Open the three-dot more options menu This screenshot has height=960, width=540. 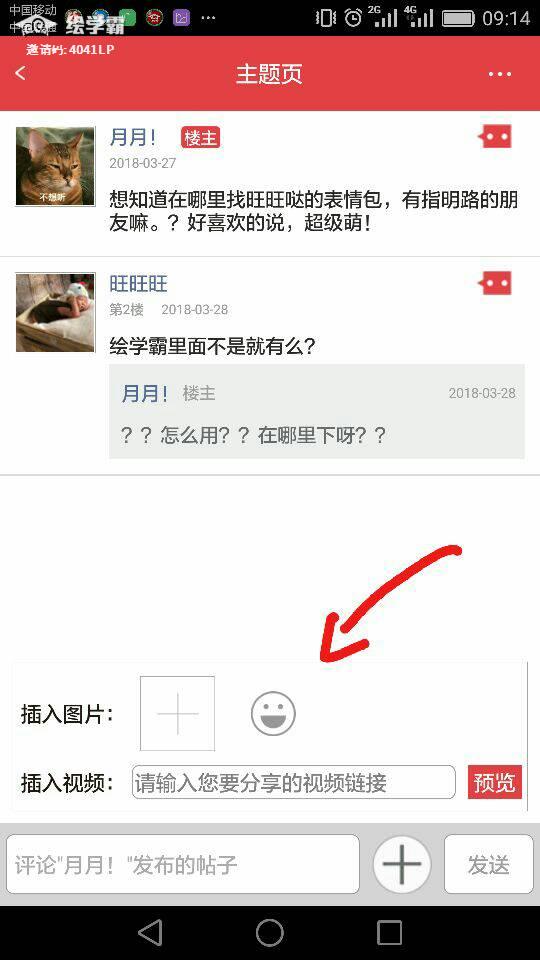coord(500,74)
